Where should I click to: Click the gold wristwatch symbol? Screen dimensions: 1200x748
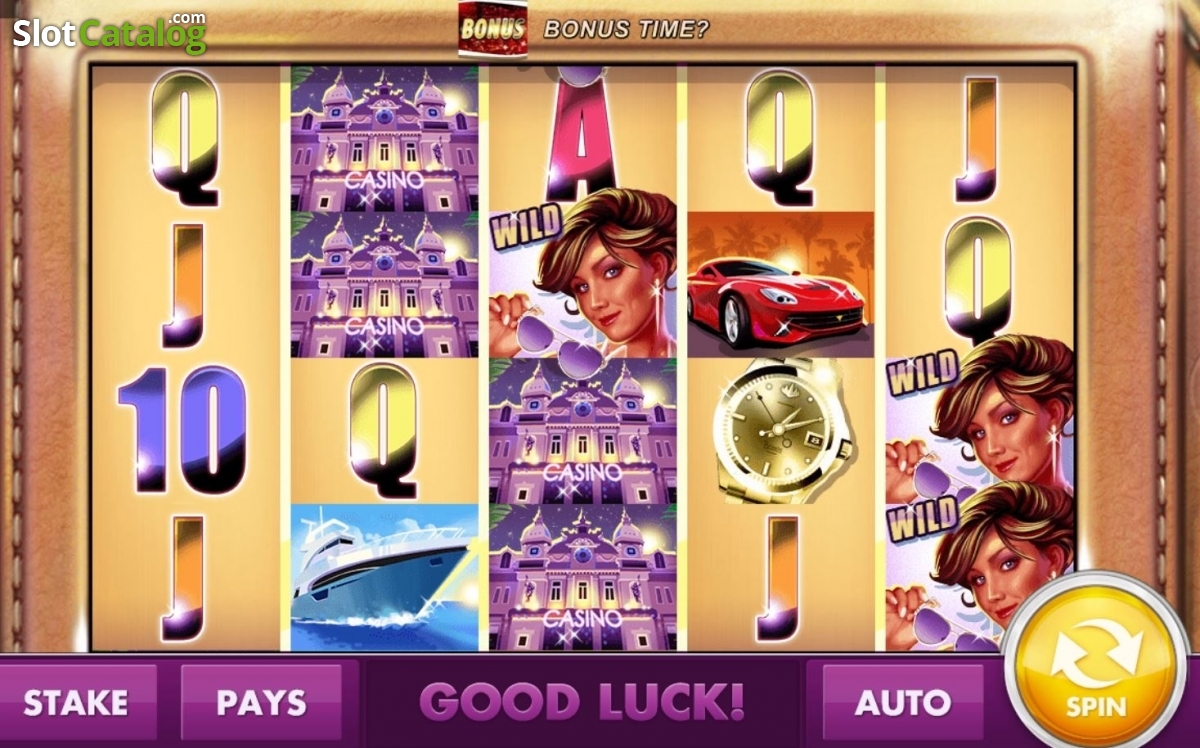[x=781, y=430]
